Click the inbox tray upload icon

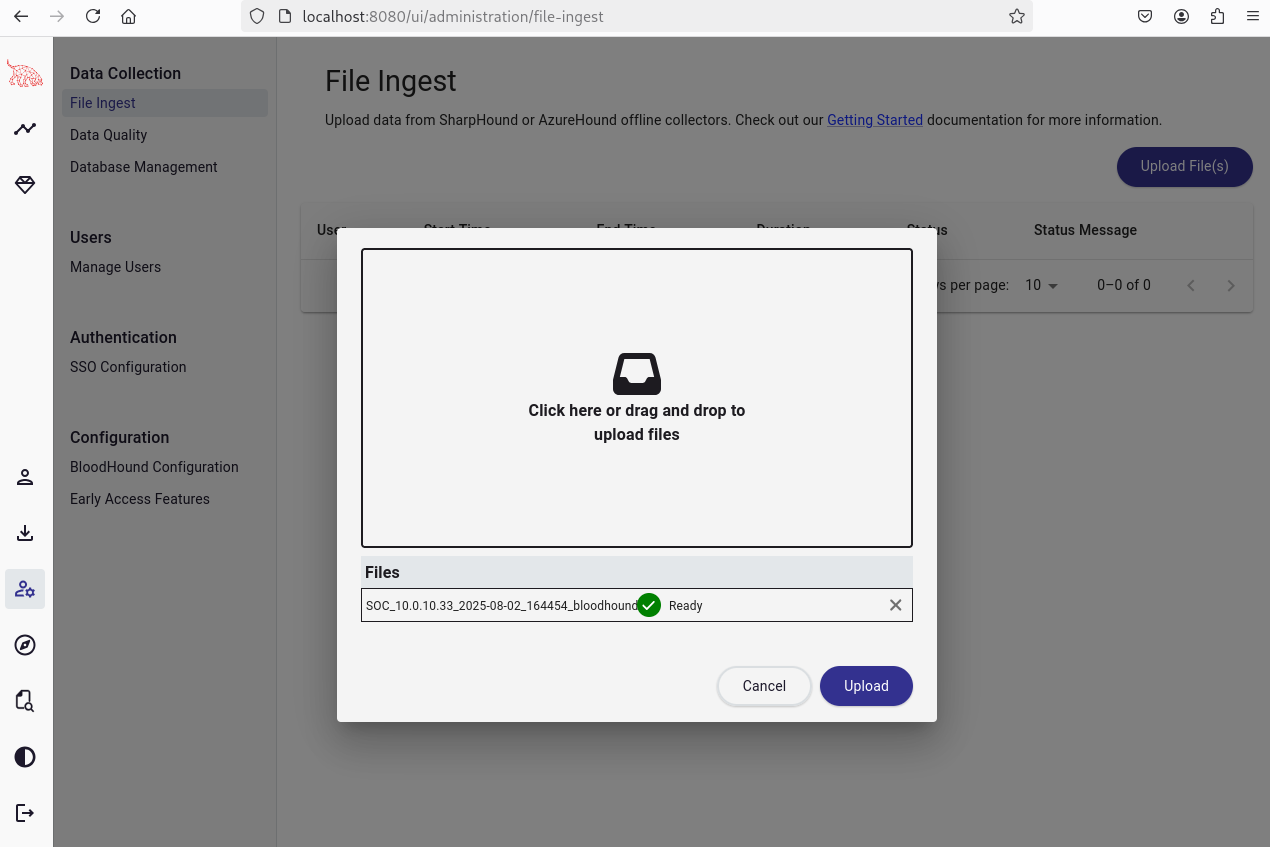637,374
